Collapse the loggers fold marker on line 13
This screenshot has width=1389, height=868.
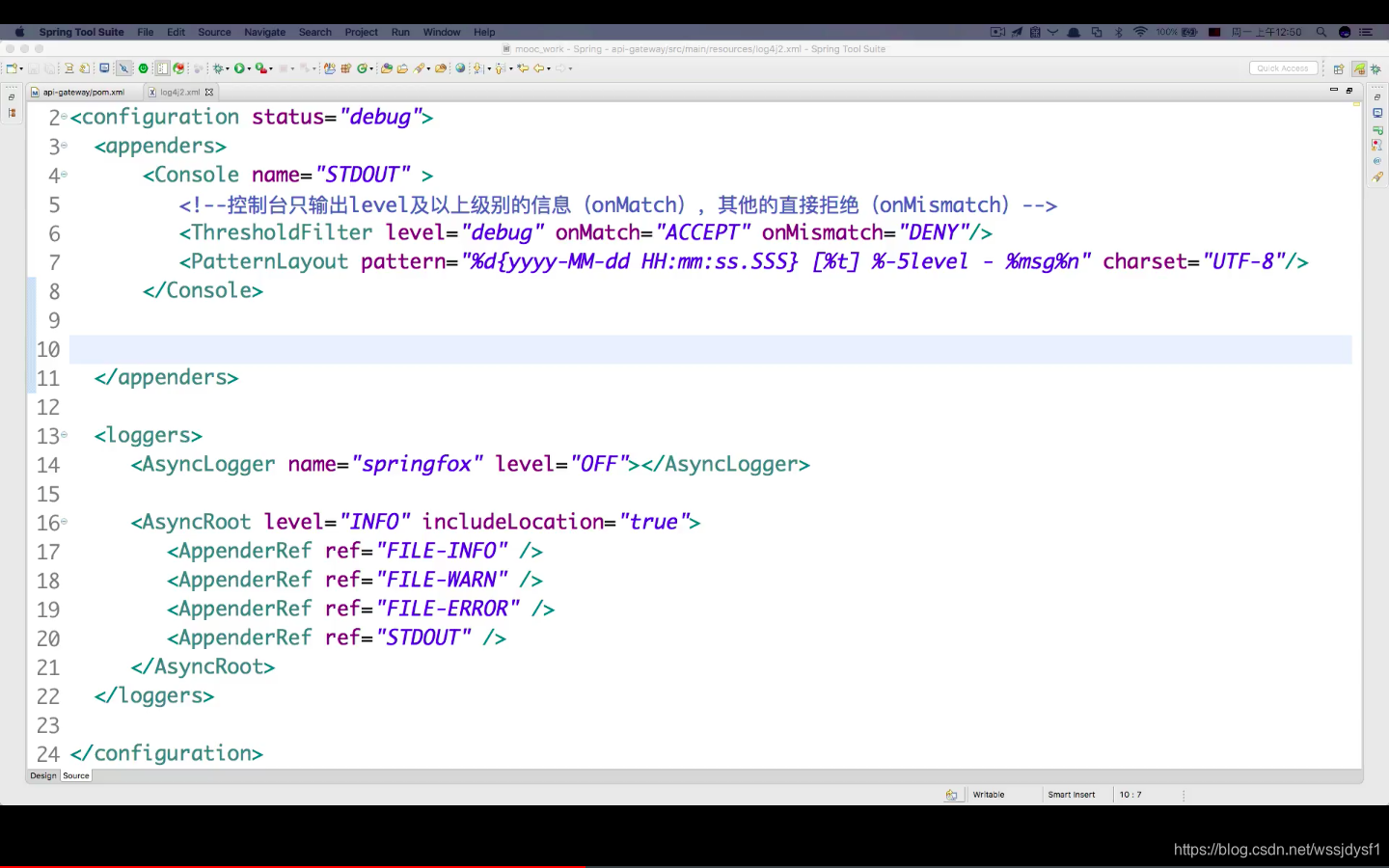tap(65, 435)
